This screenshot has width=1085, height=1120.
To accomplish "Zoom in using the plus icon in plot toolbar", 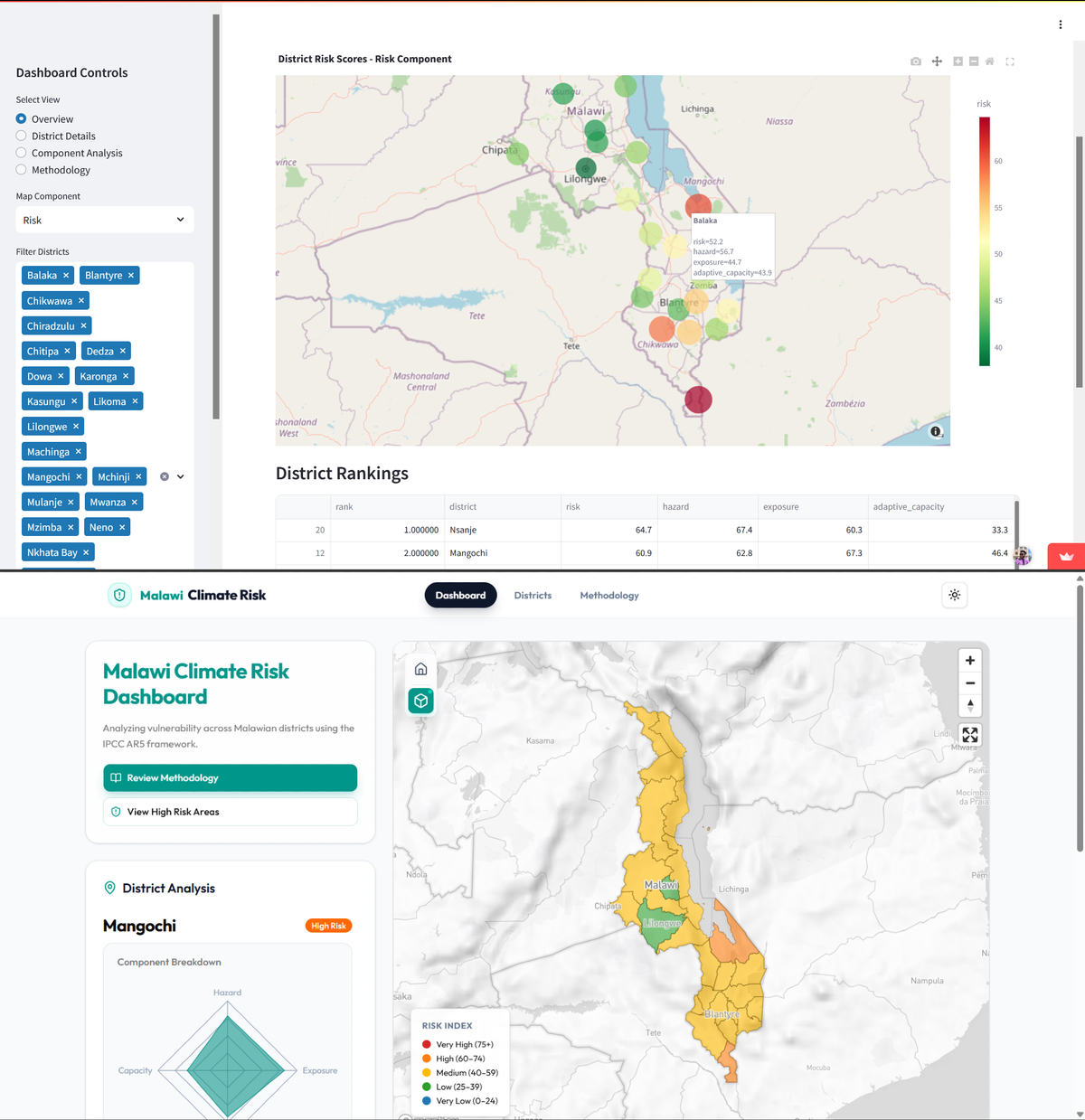I will 956,61.
